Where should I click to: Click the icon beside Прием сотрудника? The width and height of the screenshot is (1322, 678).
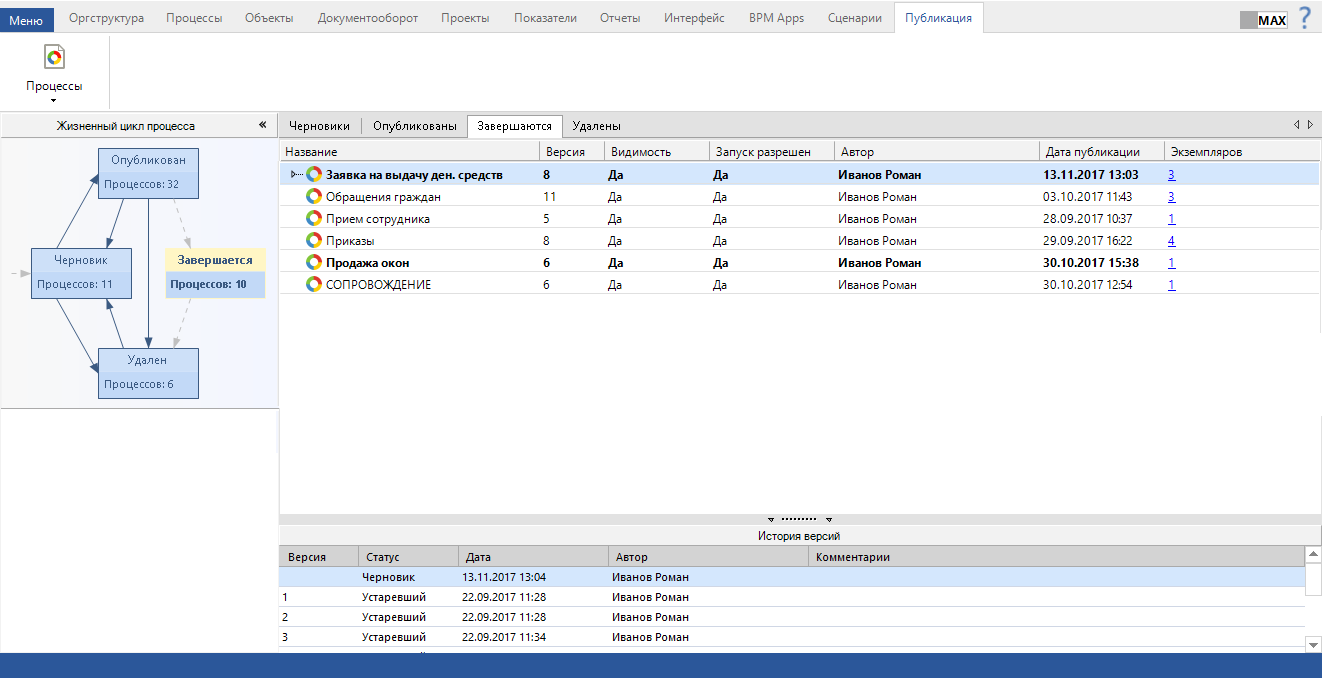coord(314,219)
